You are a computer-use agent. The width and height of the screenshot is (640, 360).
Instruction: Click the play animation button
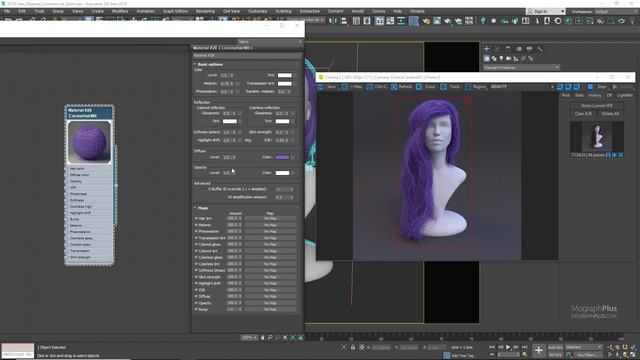508,347
